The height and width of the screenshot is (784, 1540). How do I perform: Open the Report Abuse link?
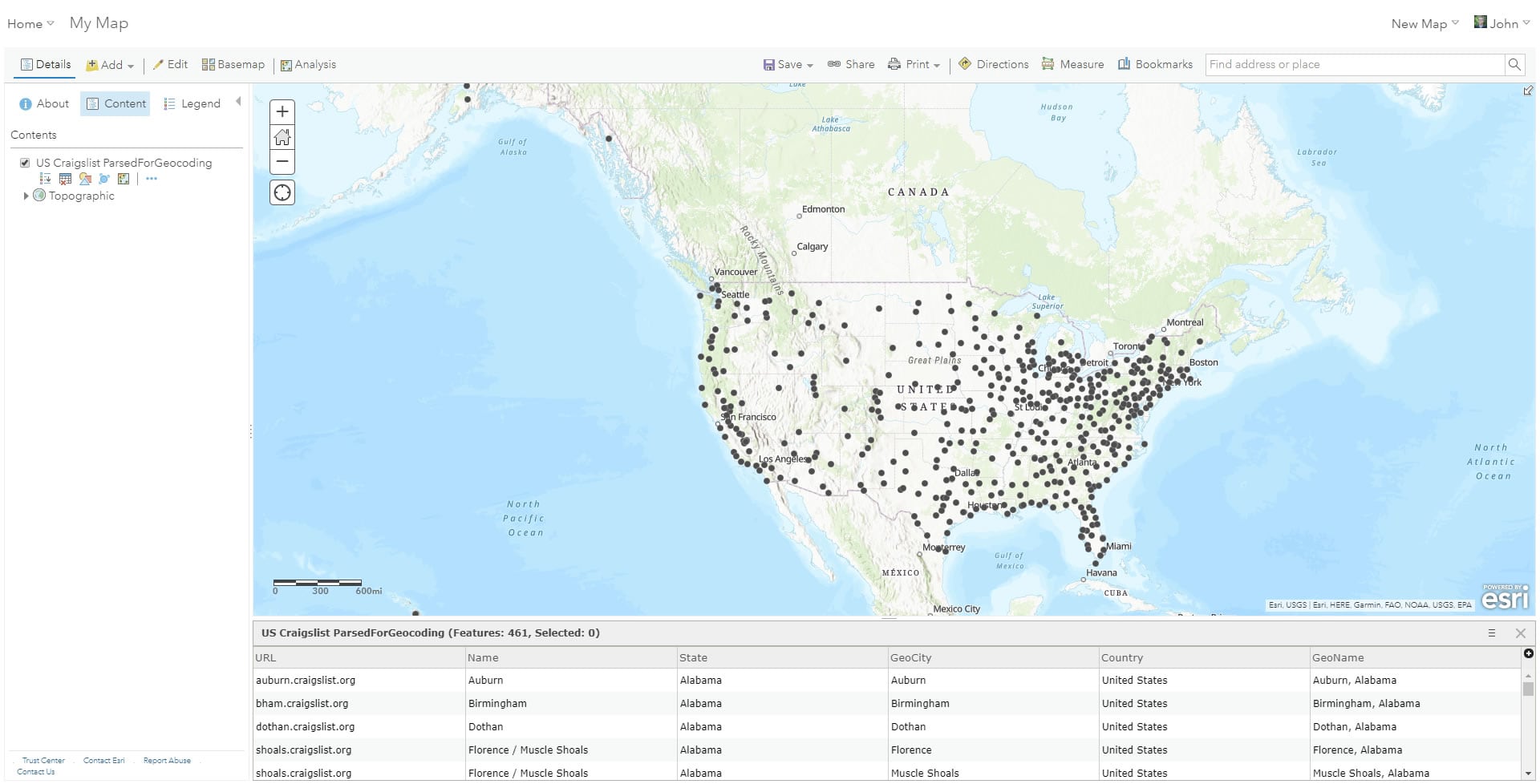(x=167, y=760)
